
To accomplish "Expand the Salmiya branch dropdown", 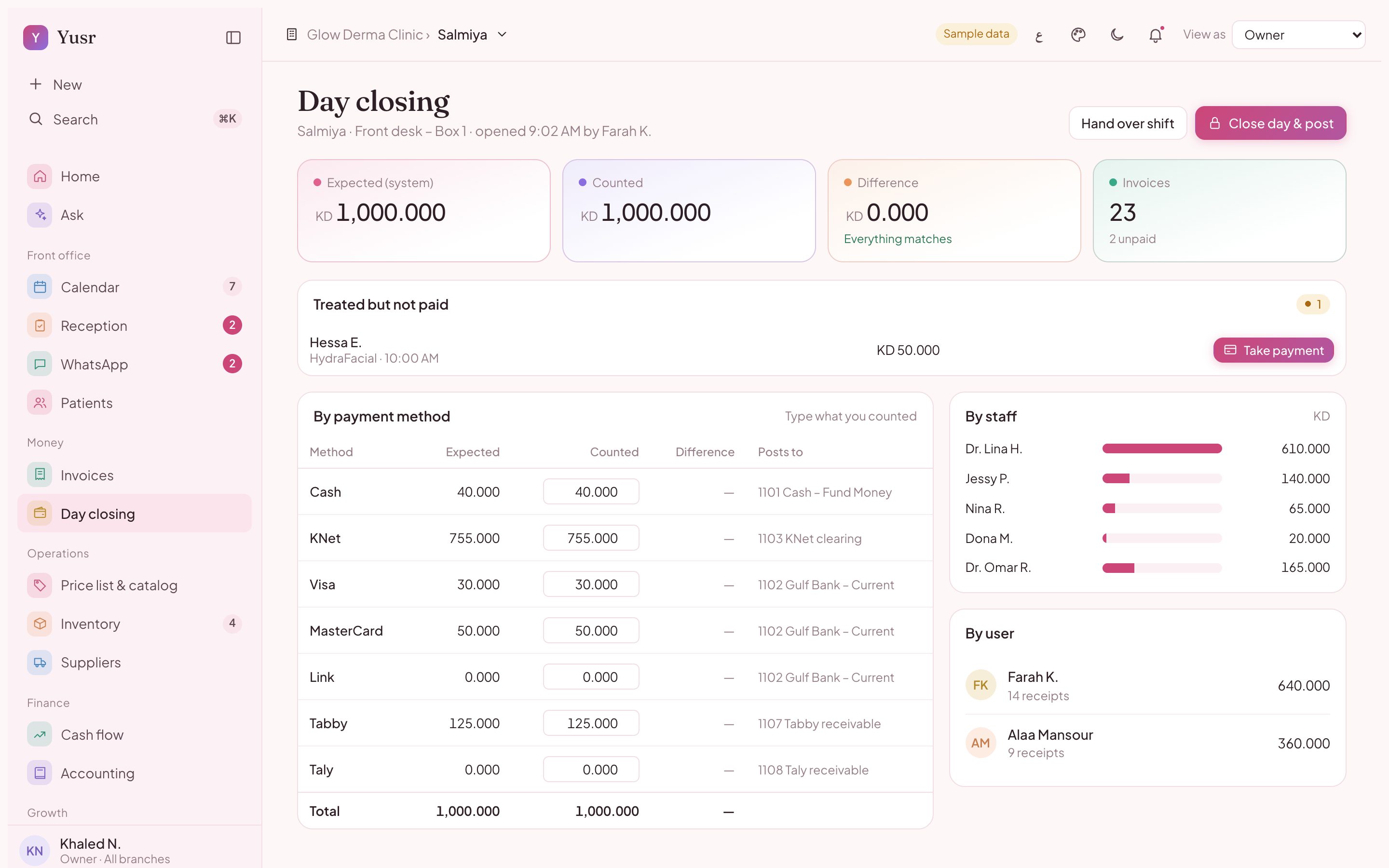I will 472,34.
